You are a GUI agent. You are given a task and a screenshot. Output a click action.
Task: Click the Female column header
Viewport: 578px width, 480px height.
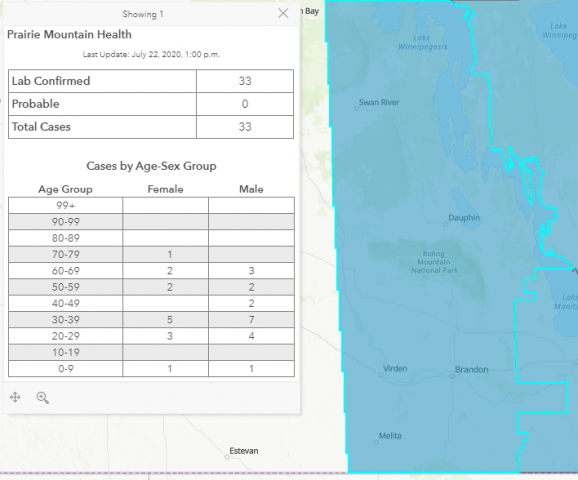[165, 189]
